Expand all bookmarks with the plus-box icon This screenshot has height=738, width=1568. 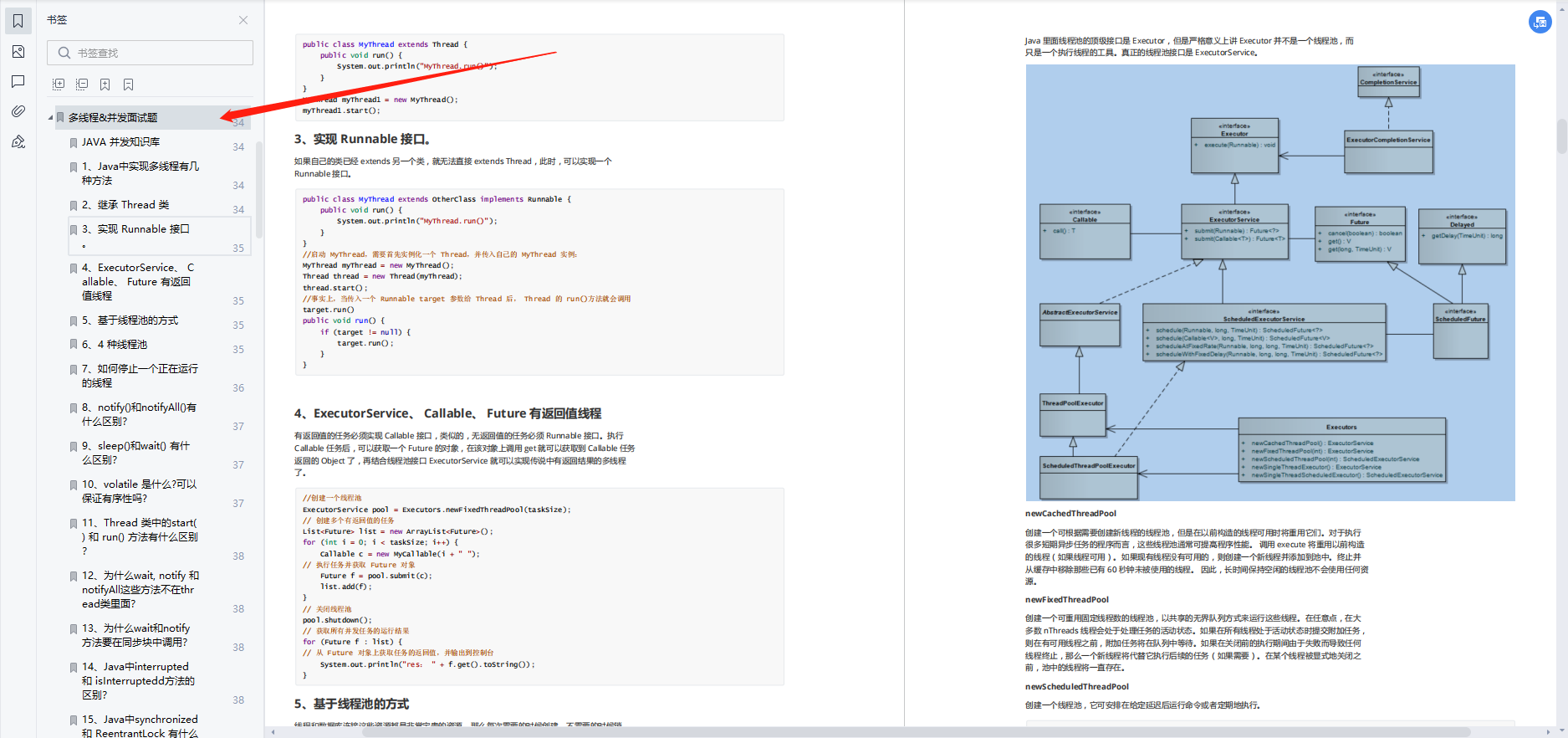coord(59,85)
